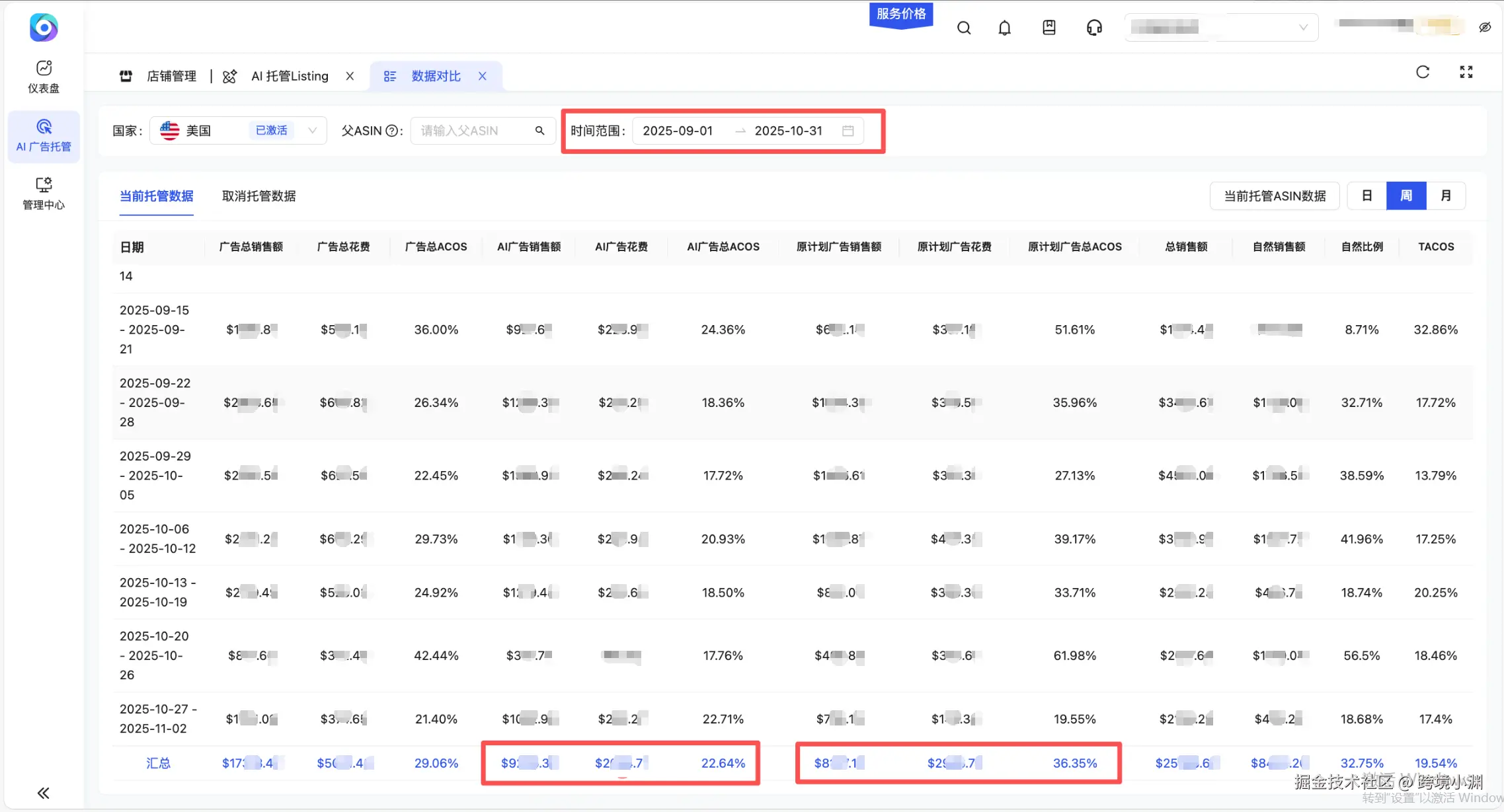This screenshot has width=1504, height=812.
Task: Close the 数据对比 tab
Action: (483, 76)
